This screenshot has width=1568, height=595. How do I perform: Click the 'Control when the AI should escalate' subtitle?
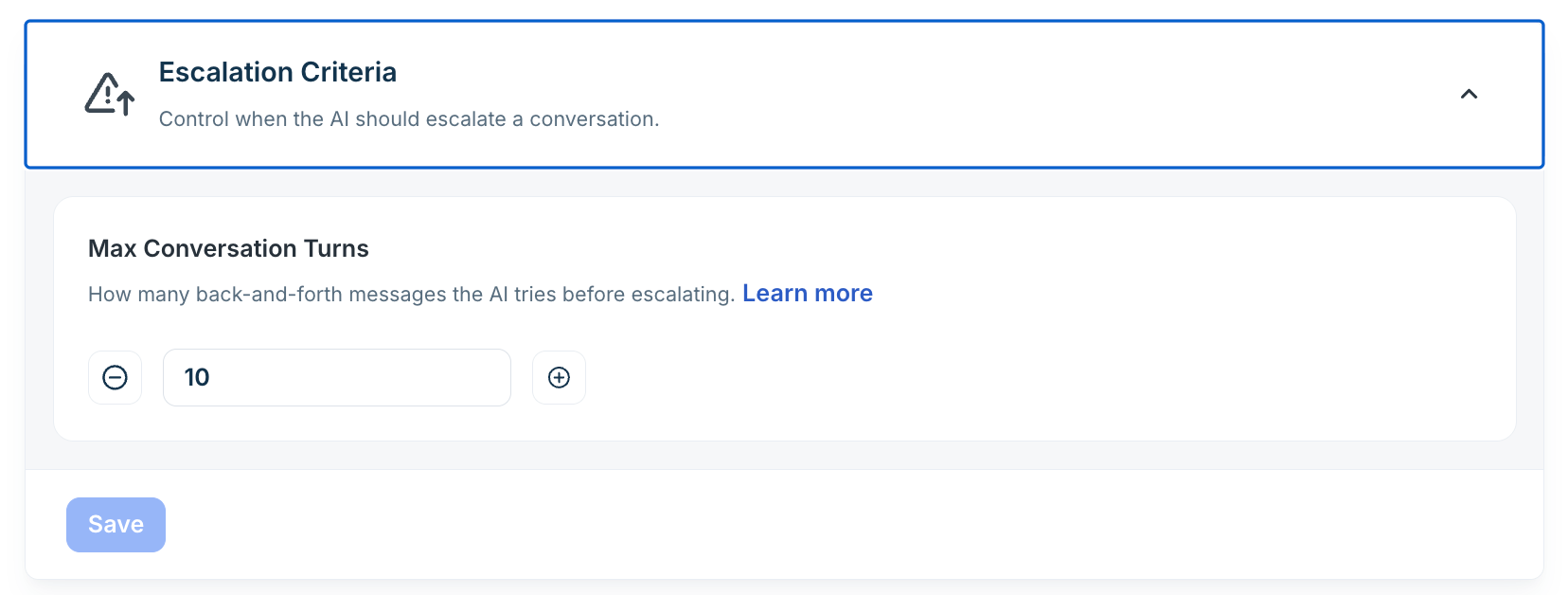pyautogui.click(x=409, y=119)
